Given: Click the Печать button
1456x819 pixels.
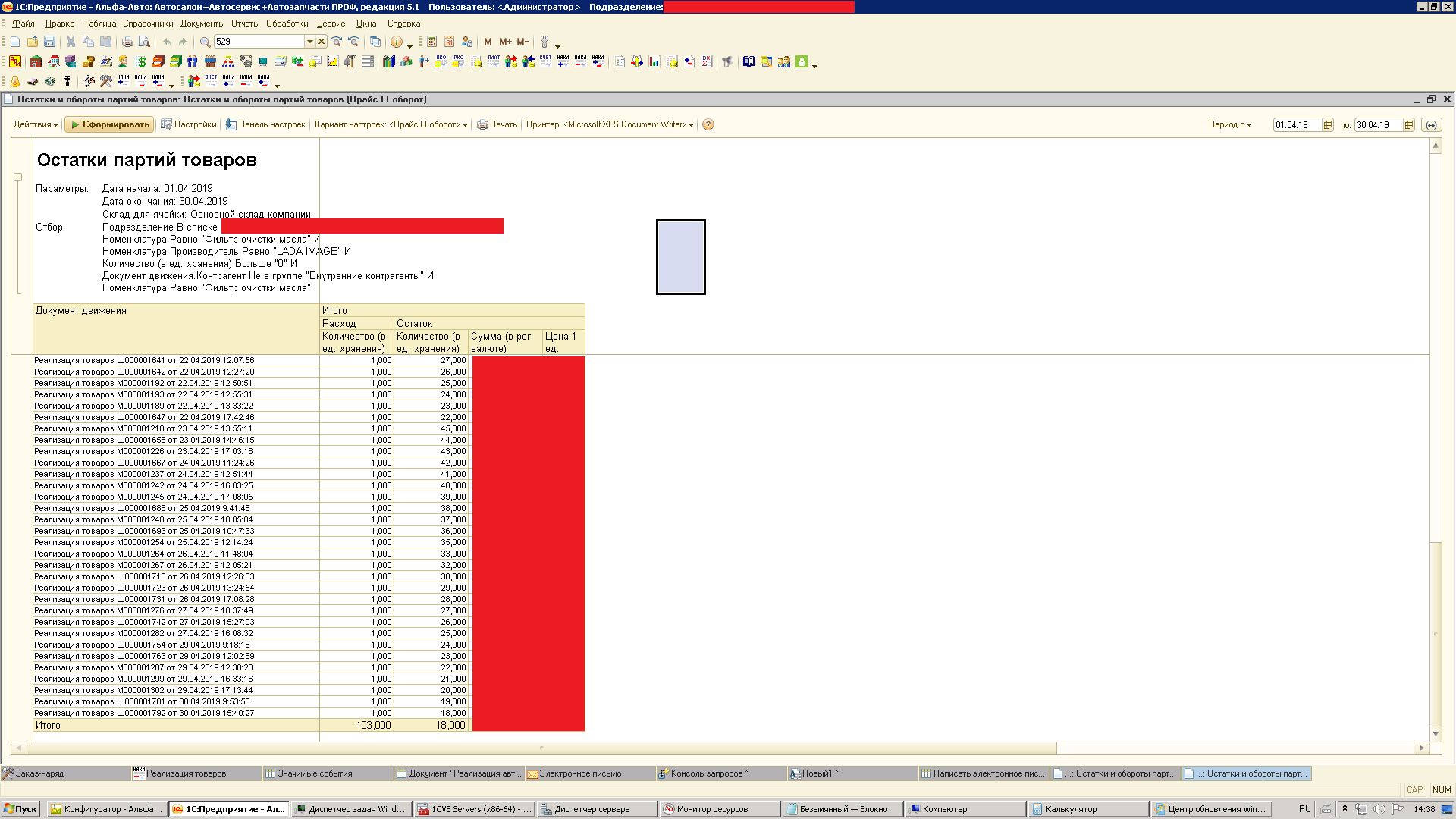Looking at the screenshot, I should pos(497,124).
